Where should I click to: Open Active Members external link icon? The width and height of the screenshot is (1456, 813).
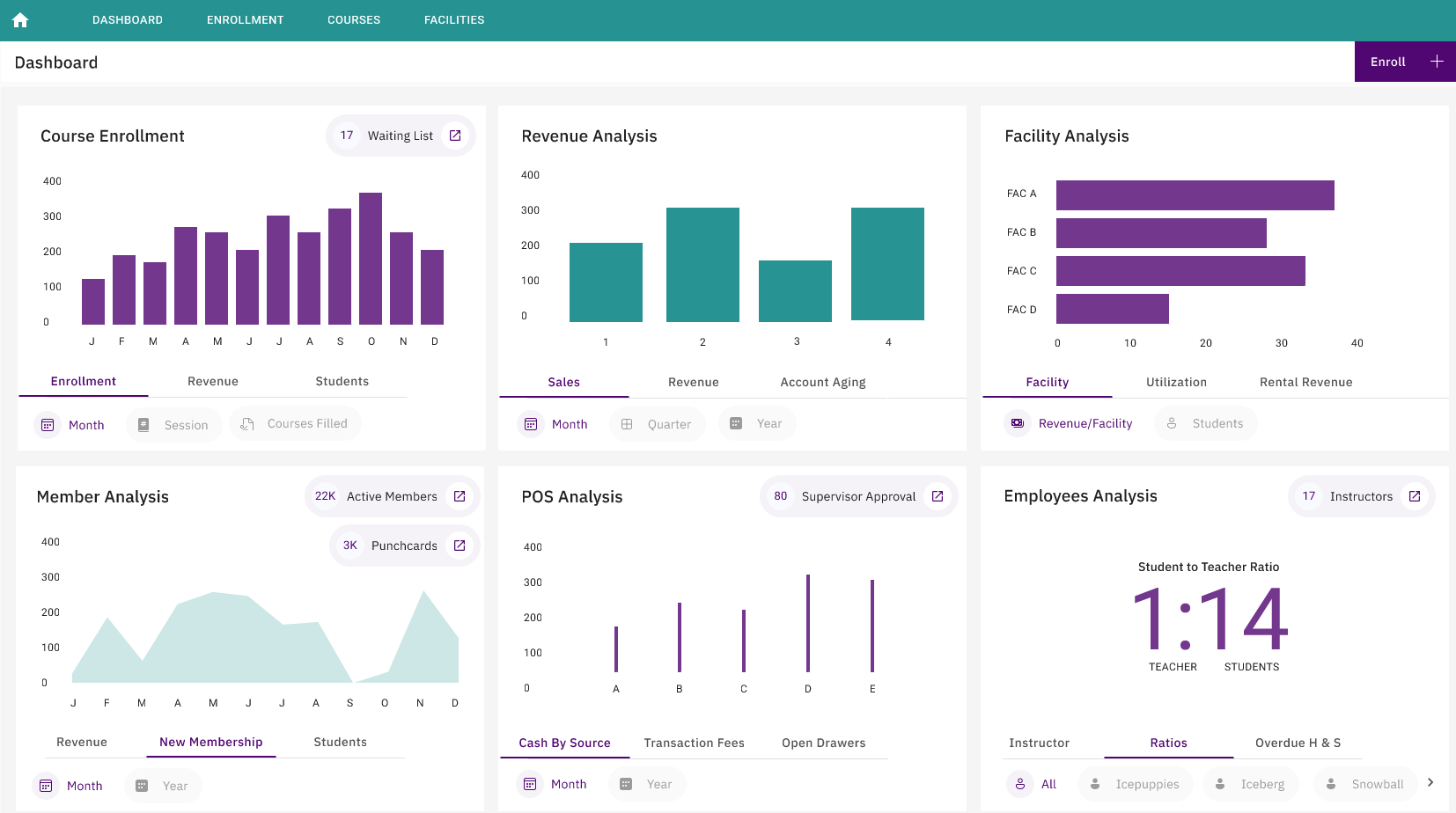[x=460, y=496]
